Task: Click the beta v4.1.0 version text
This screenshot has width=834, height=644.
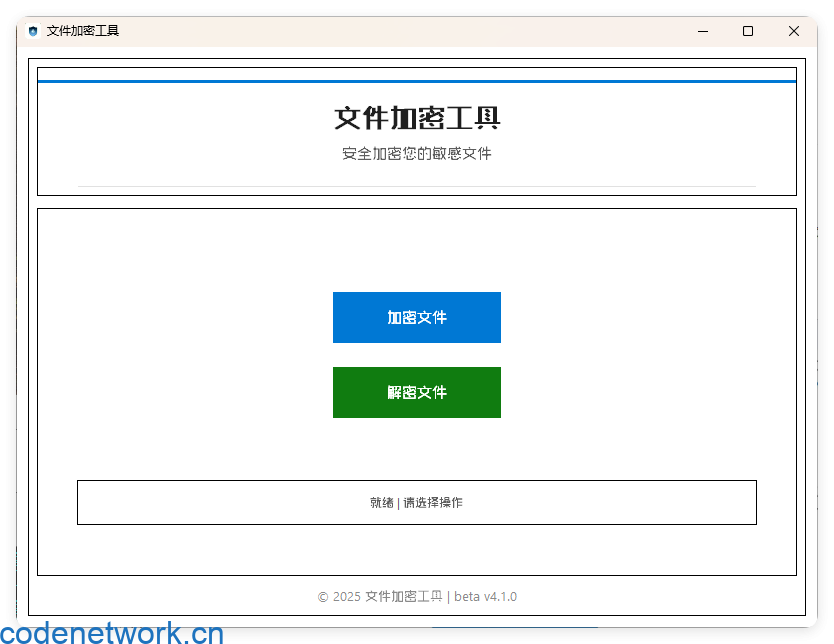Action: 486,596
